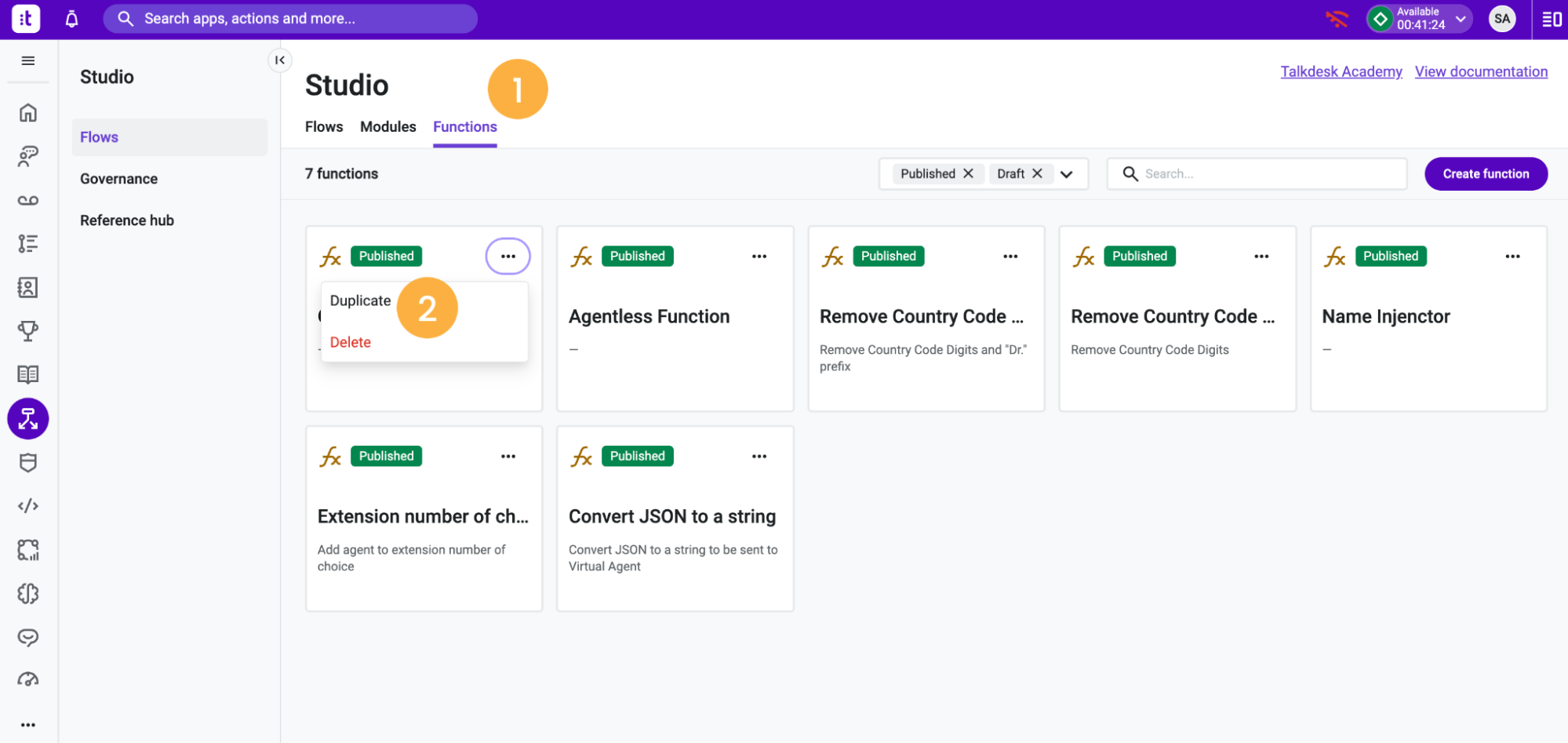1568x743 pixels.
Task: Open the right panel toggle icon
Action: pyautogui.click(x=1552, y=19)
